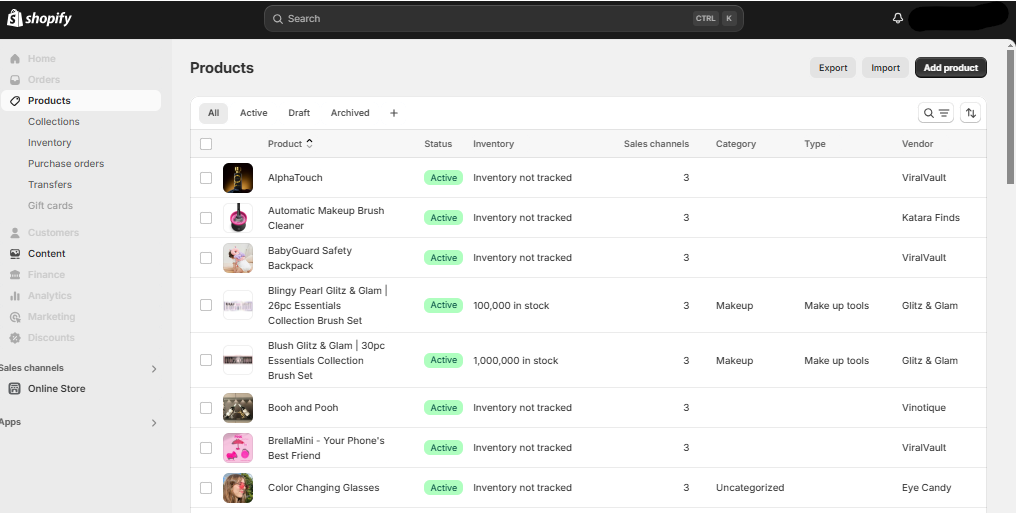Click the magnifier icon in the search bar

277,19
